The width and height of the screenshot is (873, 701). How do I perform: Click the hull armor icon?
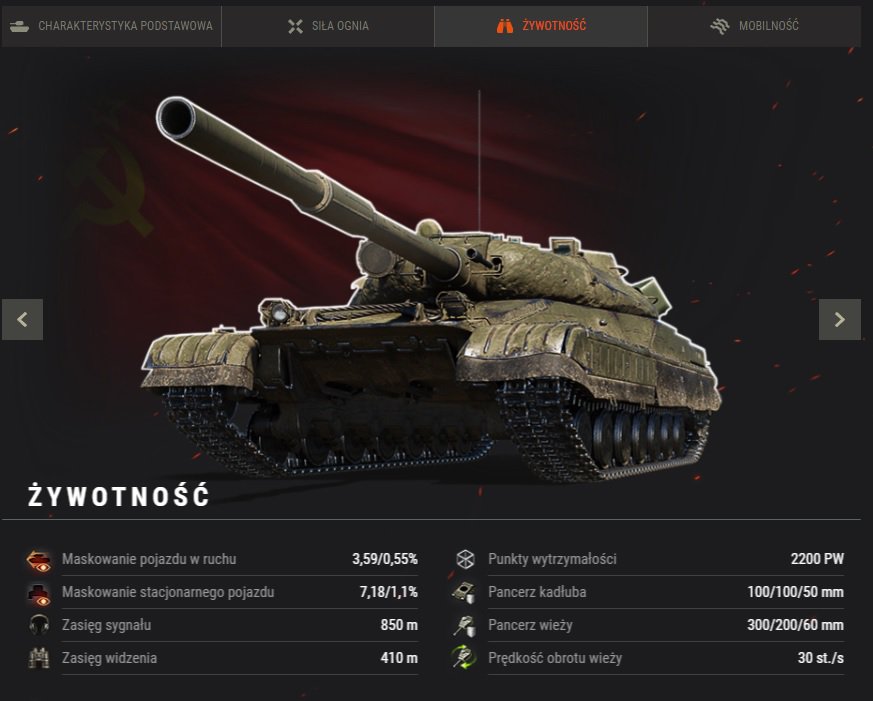click(464, 592)
